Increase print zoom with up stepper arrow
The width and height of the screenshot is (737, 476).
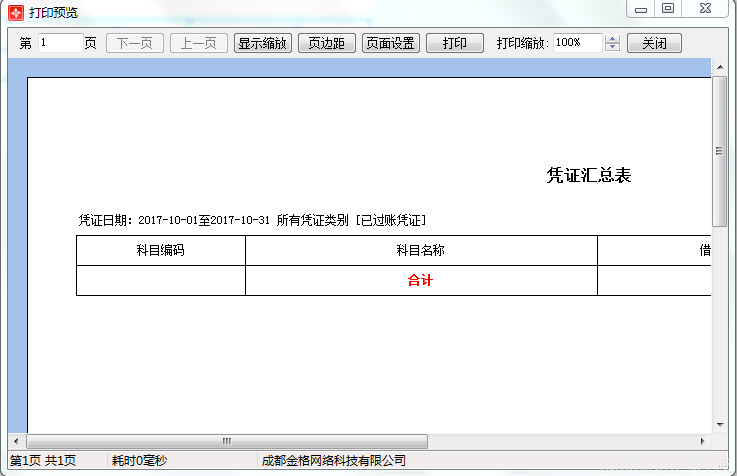(613, 39)
